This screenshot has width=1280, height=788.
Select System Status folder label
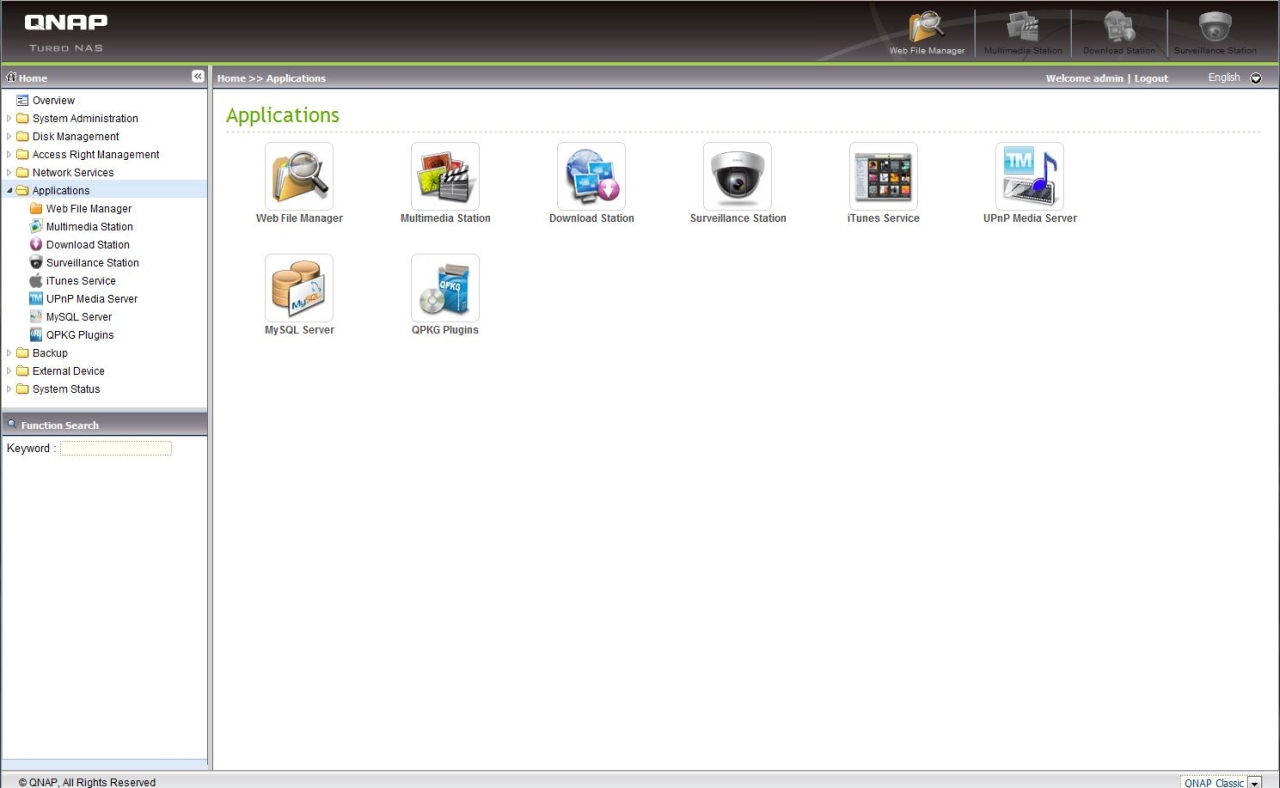(x=66, y=389)
